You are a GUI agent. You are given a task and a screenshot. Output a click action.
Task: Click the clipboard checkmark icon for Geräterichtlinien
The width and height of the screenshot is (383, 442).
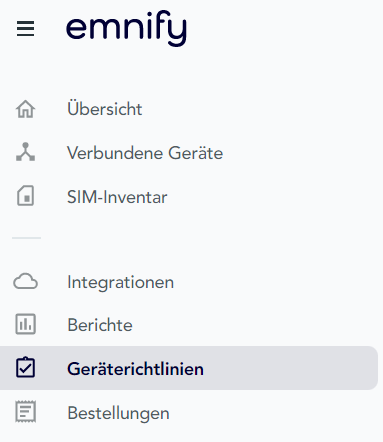pos(25,368)
